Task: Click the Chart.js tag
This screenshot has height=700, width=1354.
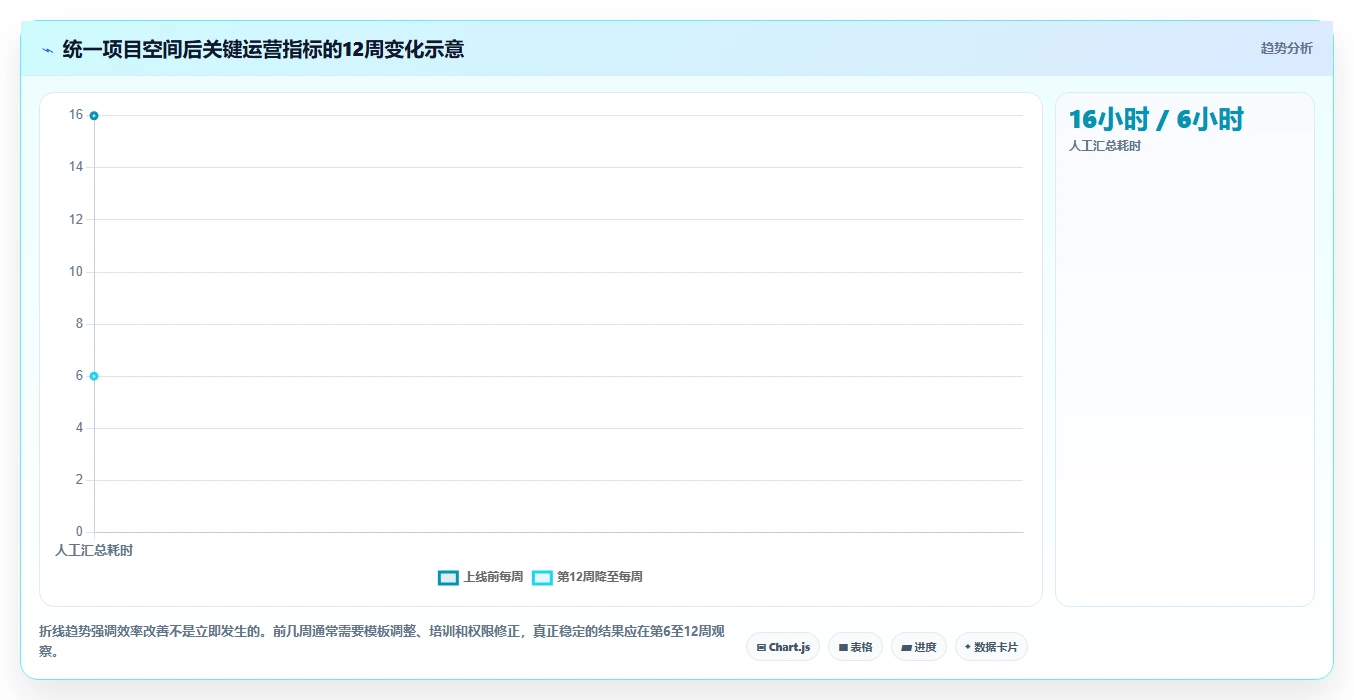Action: pyautogui.click(x=783, y=647)
